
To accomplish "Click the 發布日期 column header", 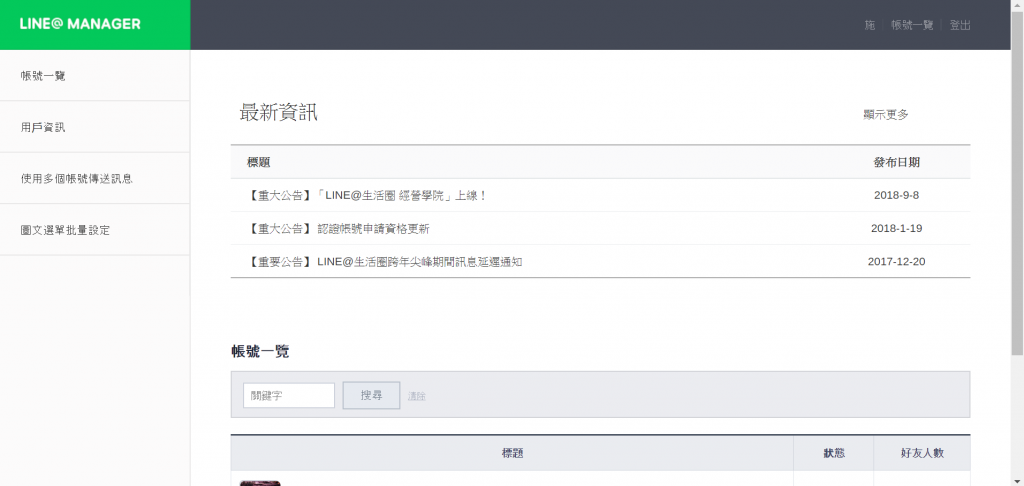I will [896, 162].
